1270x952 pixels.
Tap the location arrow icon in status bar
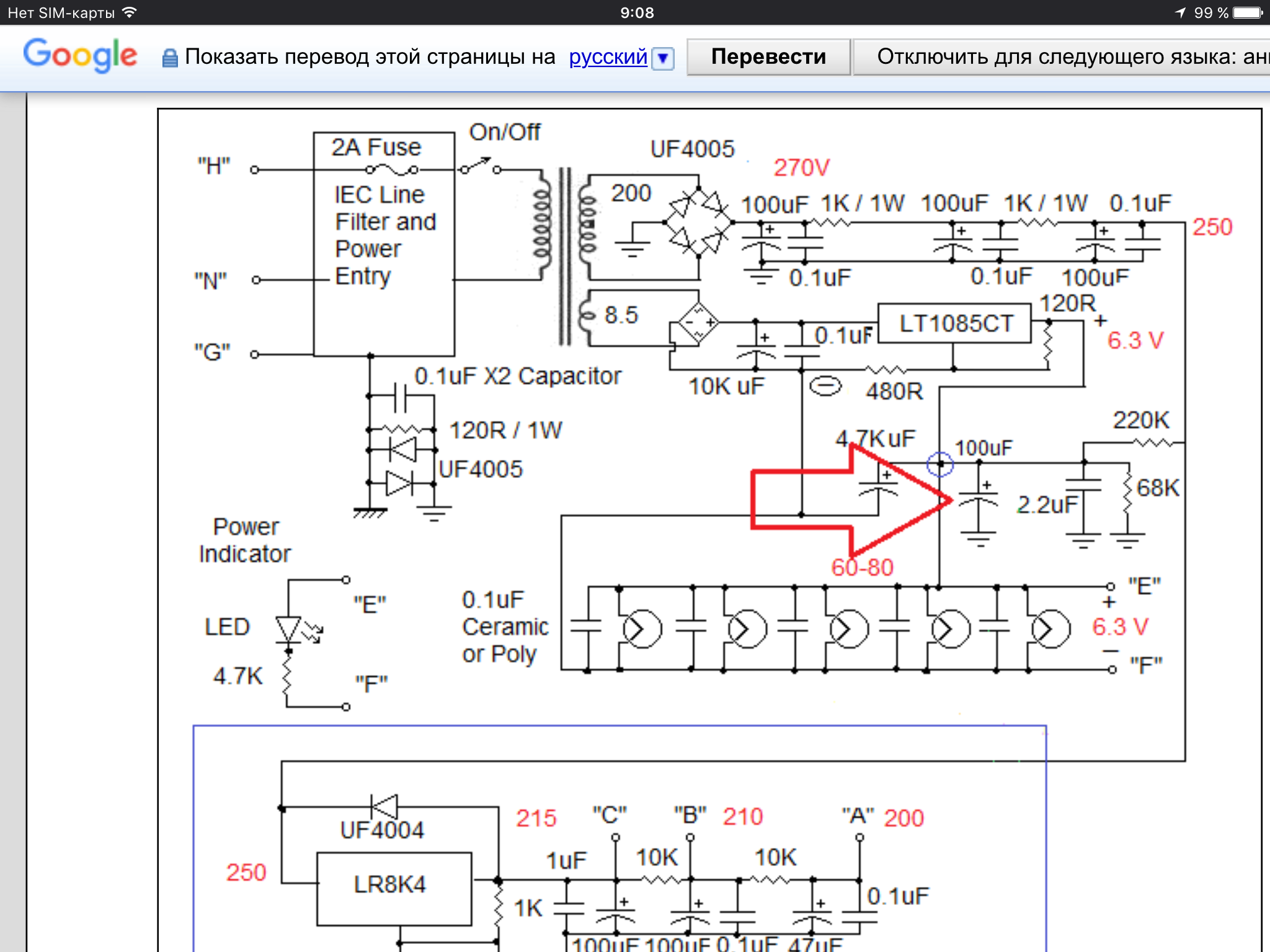tap(1180, 12)
